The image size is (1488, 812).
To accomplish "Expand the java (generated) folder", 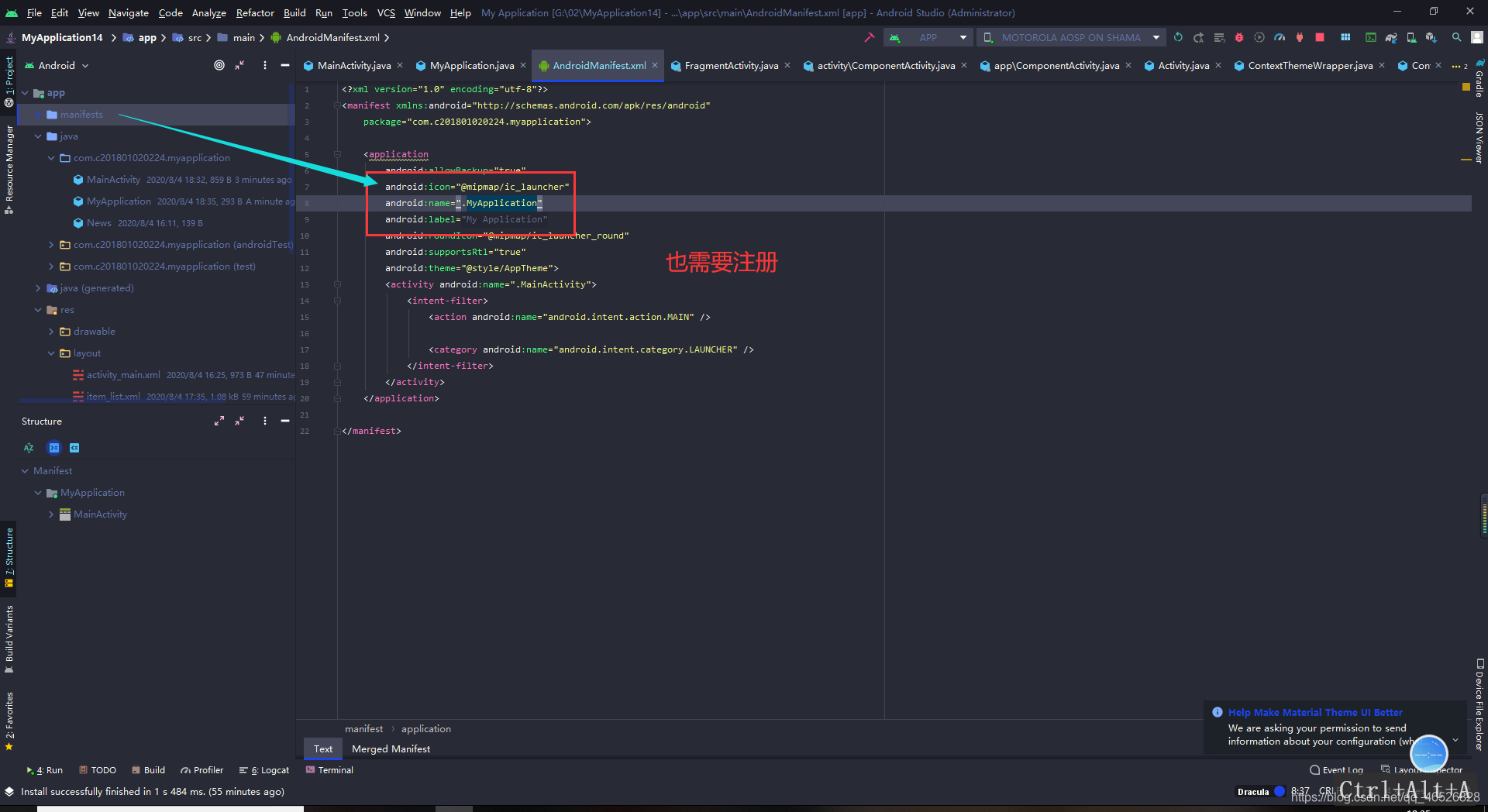I will (38, 288).
